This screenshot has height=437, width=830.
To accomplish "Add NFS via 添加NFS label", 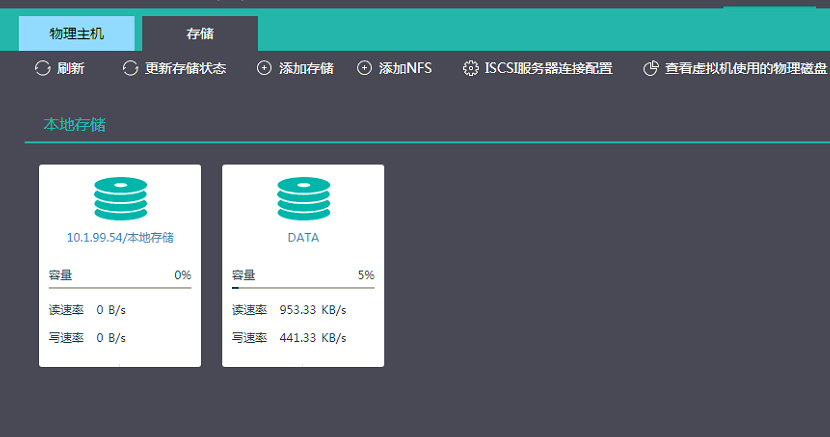I will pyautogui.click(x=405, y=68).
